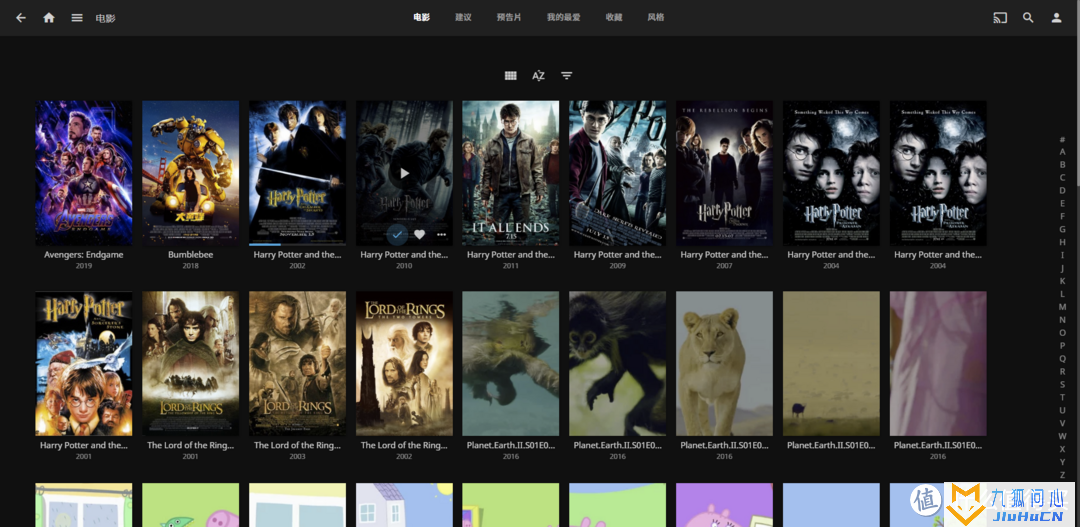
Task: Open the Avengers: Endgame poster
Action: tap(84, 173)
